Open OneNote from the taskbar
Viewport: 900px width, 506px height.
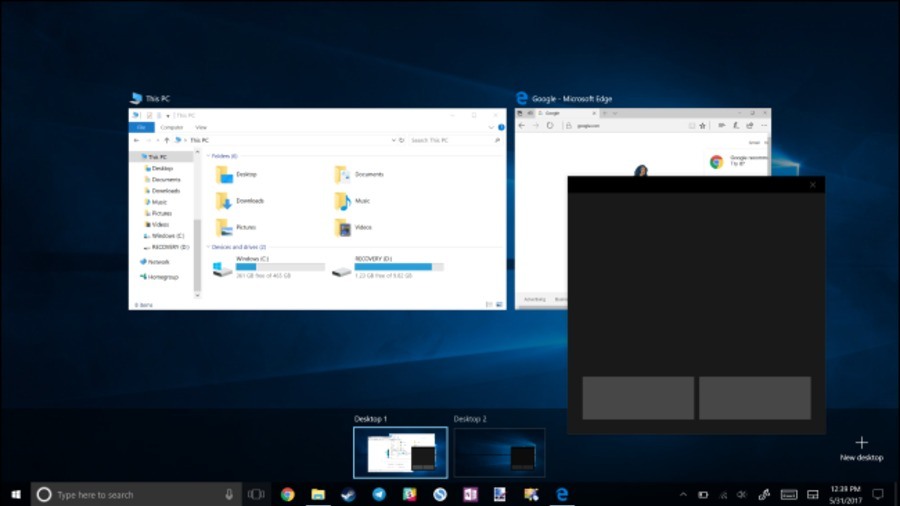tap(470, 494)
